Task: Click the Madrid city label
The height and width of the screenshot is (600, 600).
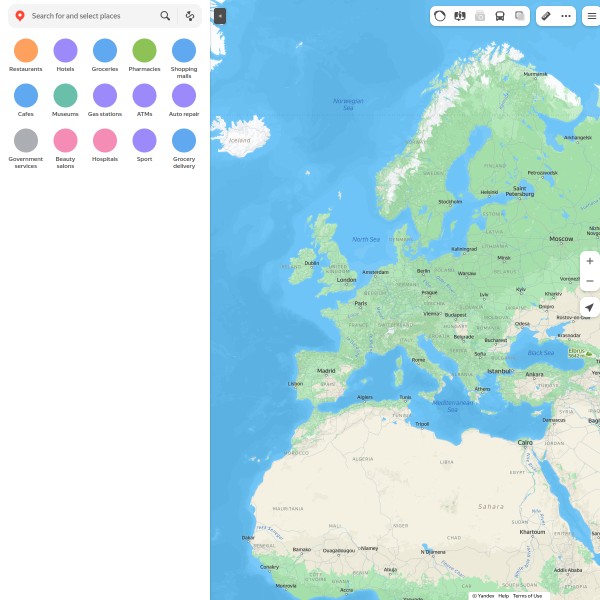Action: click(x=326, y=371)
